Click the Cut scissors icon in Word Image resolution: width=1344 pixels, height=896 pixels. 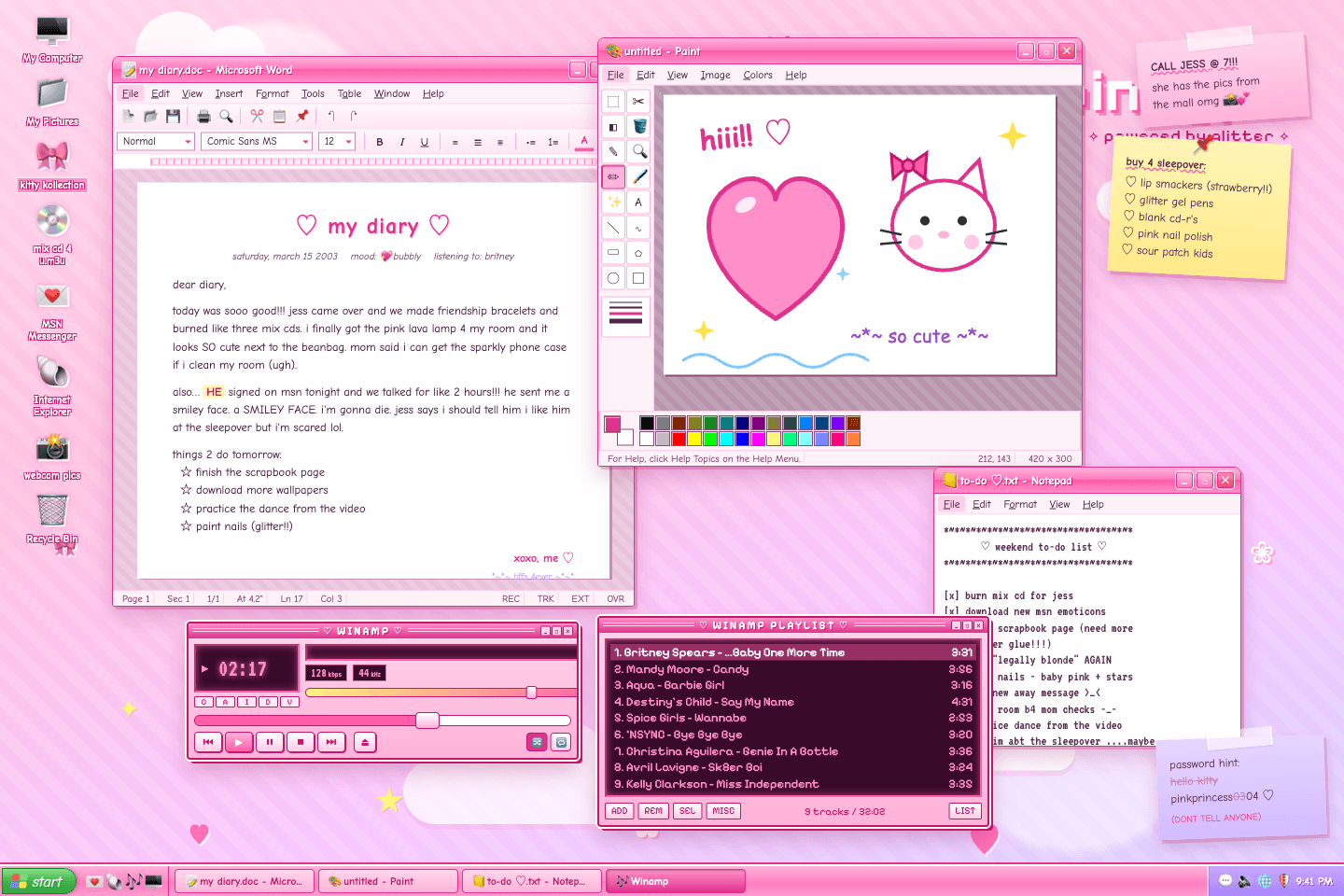coord(257,116)
